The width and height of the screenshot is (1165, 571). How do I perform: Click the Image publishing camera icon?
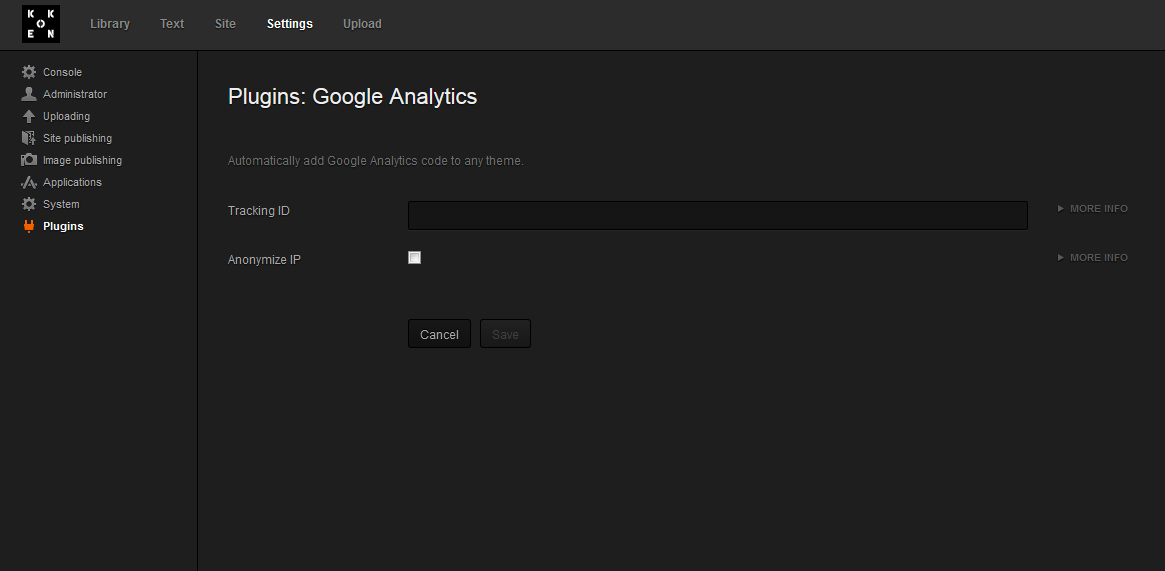(x=29, y=160)
